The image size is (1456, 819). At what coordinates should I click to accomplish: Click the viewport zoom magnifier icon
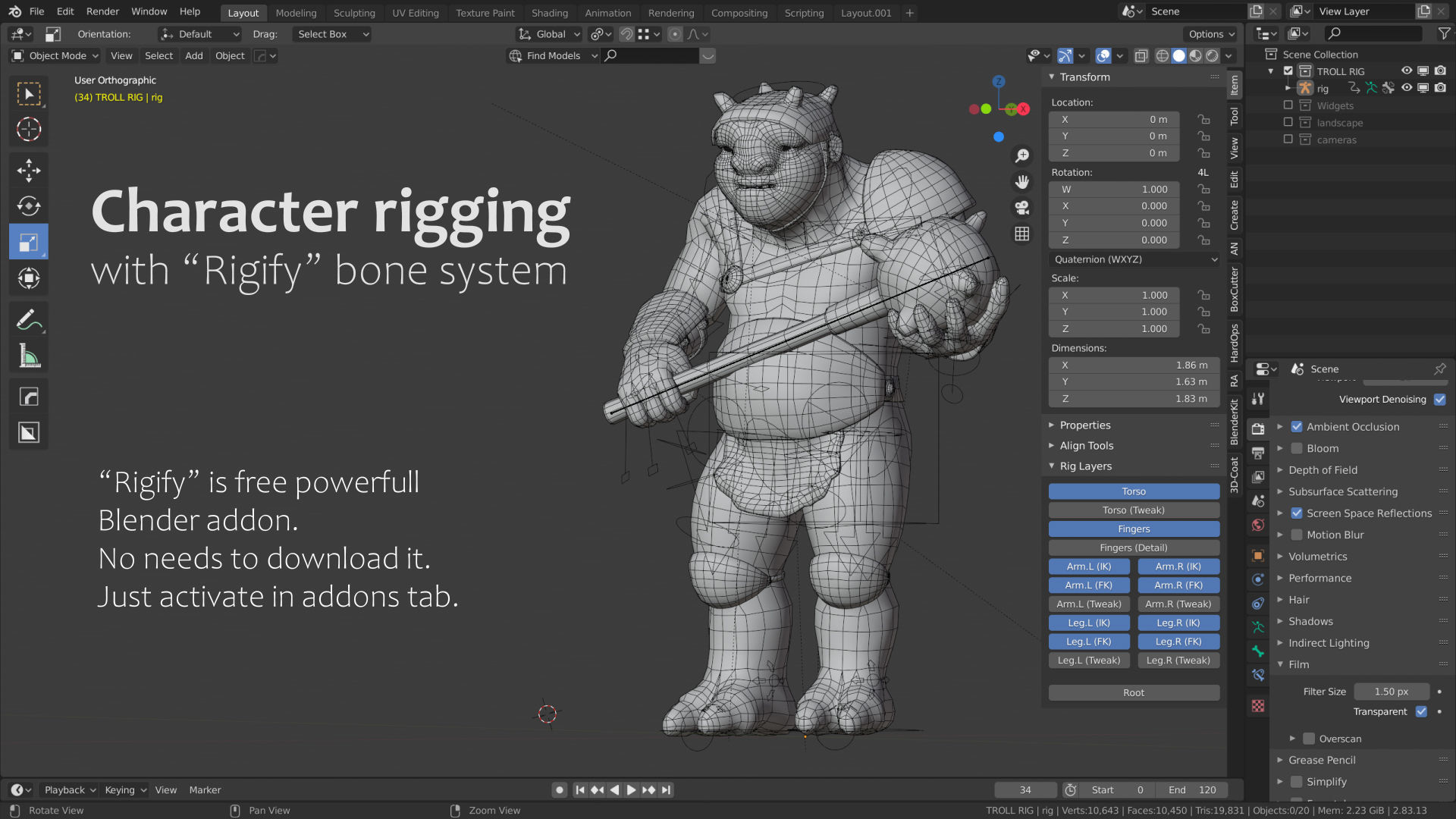[1022, 156]
